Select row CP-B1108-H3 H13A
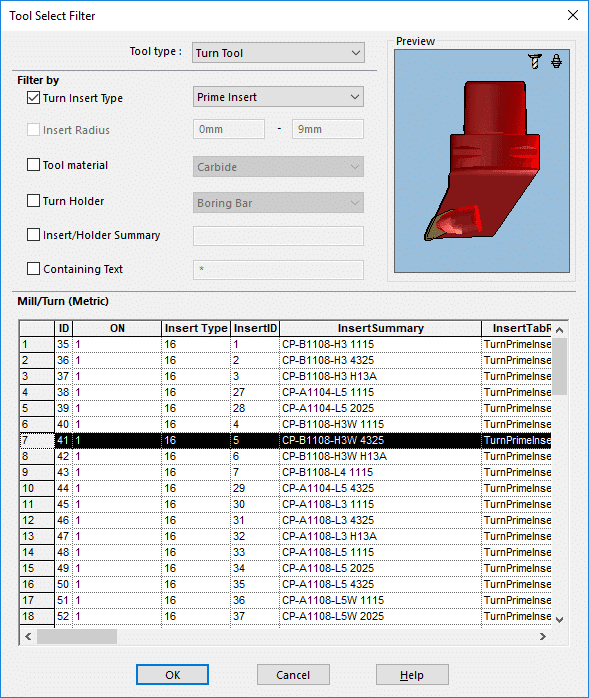 coord(285,376)
